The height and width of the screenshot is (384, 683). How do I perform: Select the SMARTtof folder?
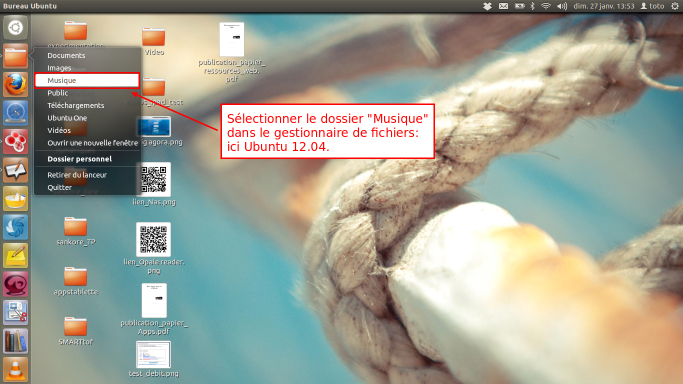coord(76,331)
